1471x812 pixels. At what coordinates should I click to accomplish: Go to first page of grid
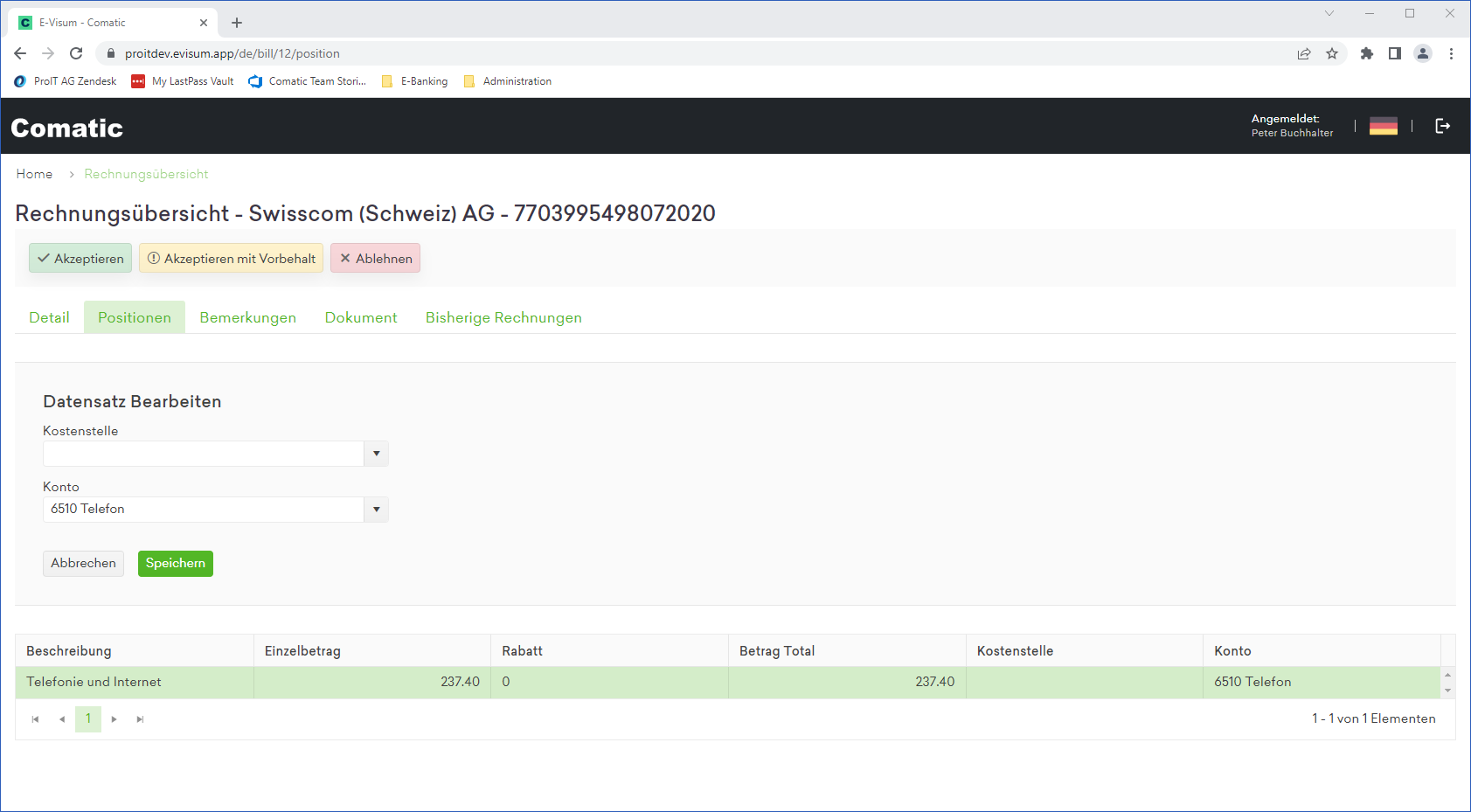point(36,719)
